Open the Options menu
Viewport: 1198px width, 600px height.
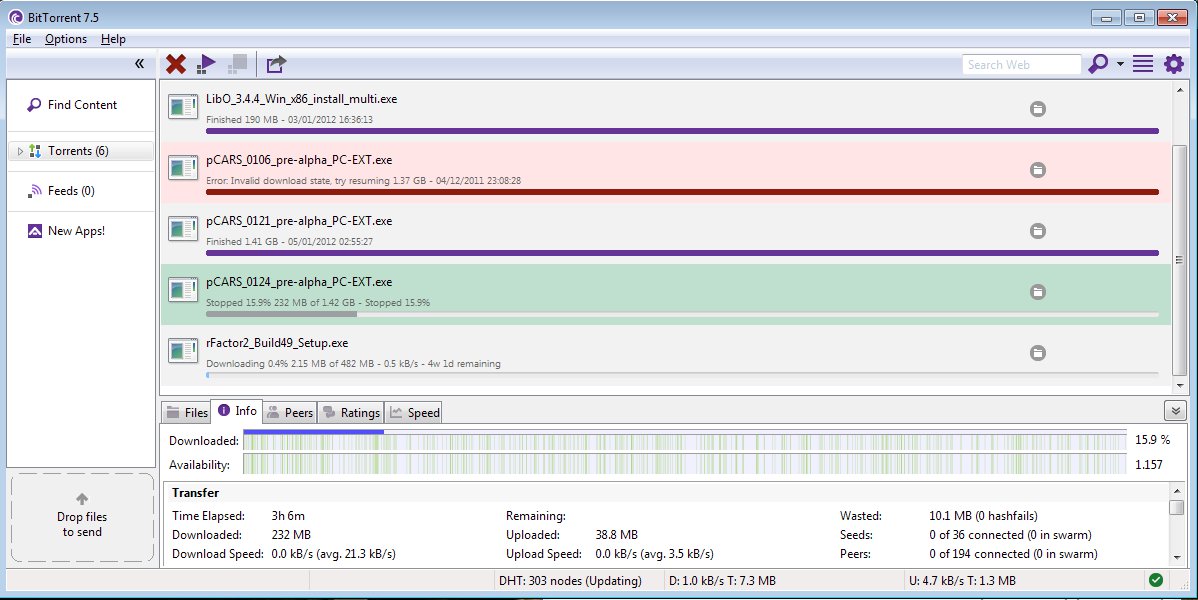pos(66,39)
